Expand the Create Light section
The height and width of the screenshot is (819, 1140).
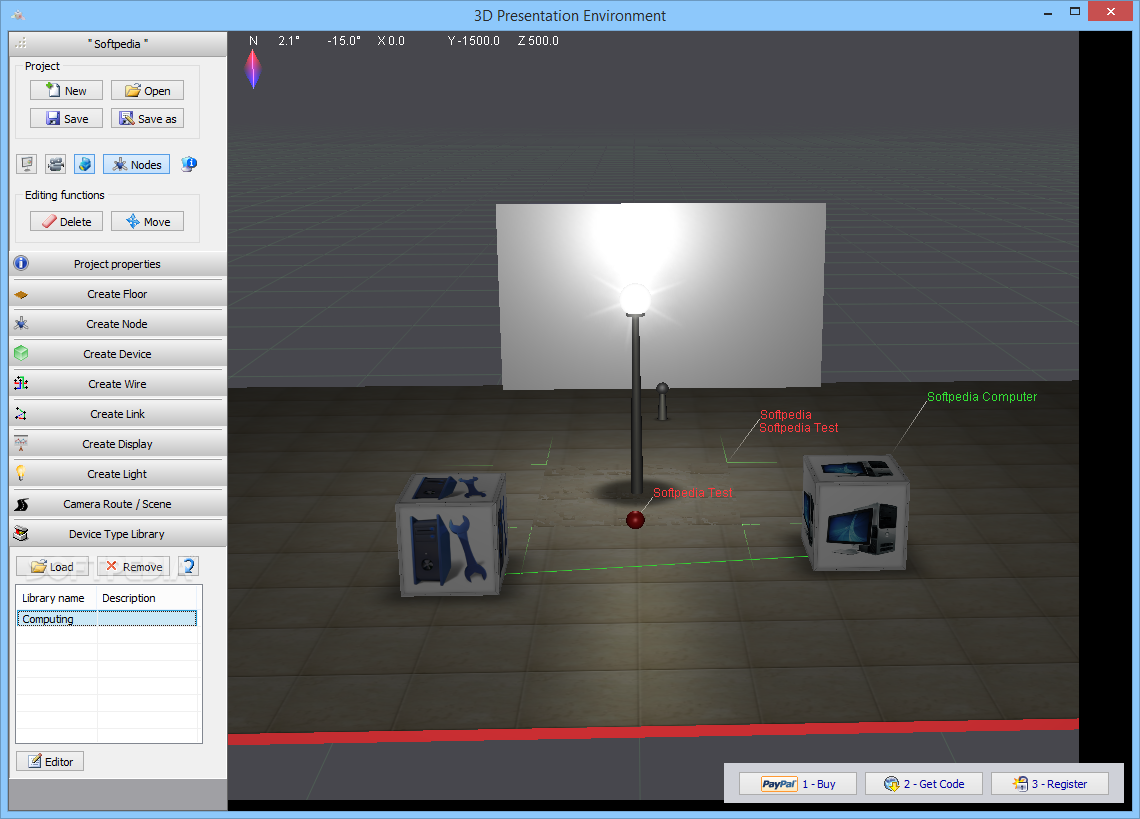pos(118,474)
